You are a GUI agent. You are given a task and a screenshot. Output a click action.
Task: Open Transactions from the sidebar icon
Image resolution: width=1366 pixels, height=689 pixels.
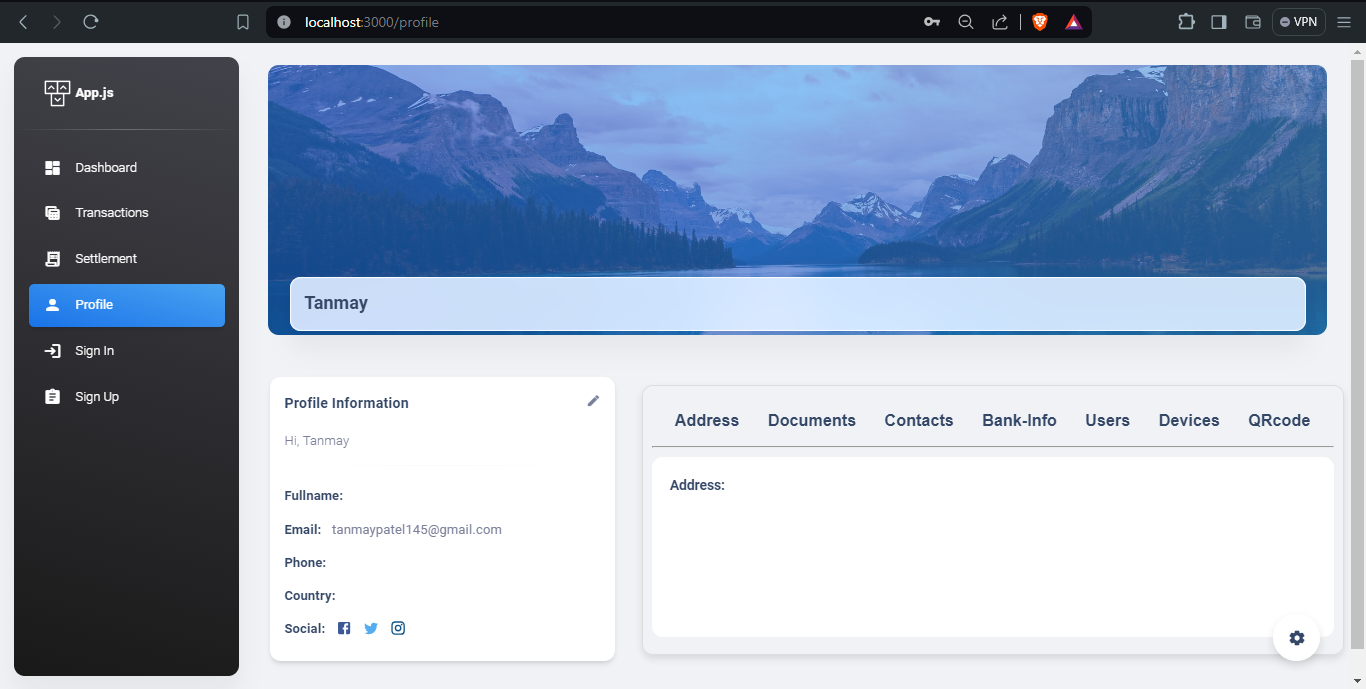(52, 212)
